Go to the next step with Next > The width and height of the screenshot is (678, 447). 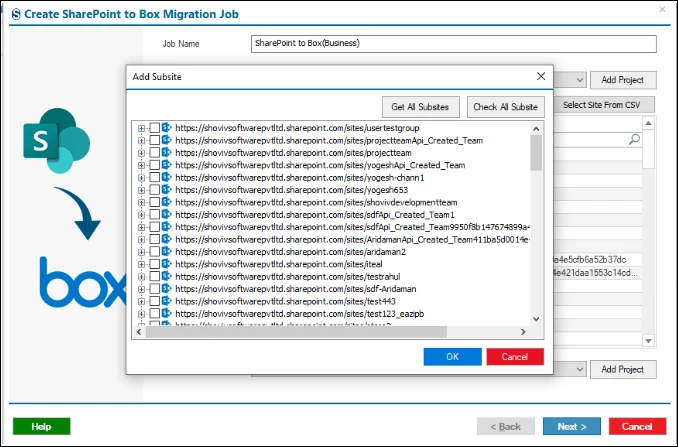[x=572, y=426]
